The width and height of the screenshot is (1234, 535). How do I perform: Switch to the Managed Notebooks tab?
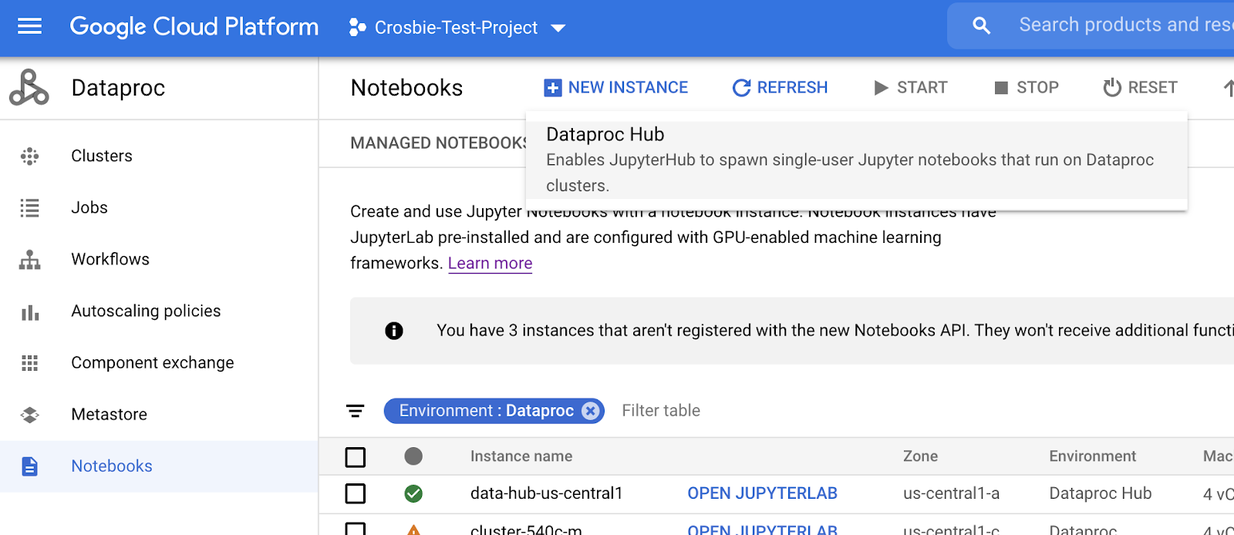click(439, 143)
